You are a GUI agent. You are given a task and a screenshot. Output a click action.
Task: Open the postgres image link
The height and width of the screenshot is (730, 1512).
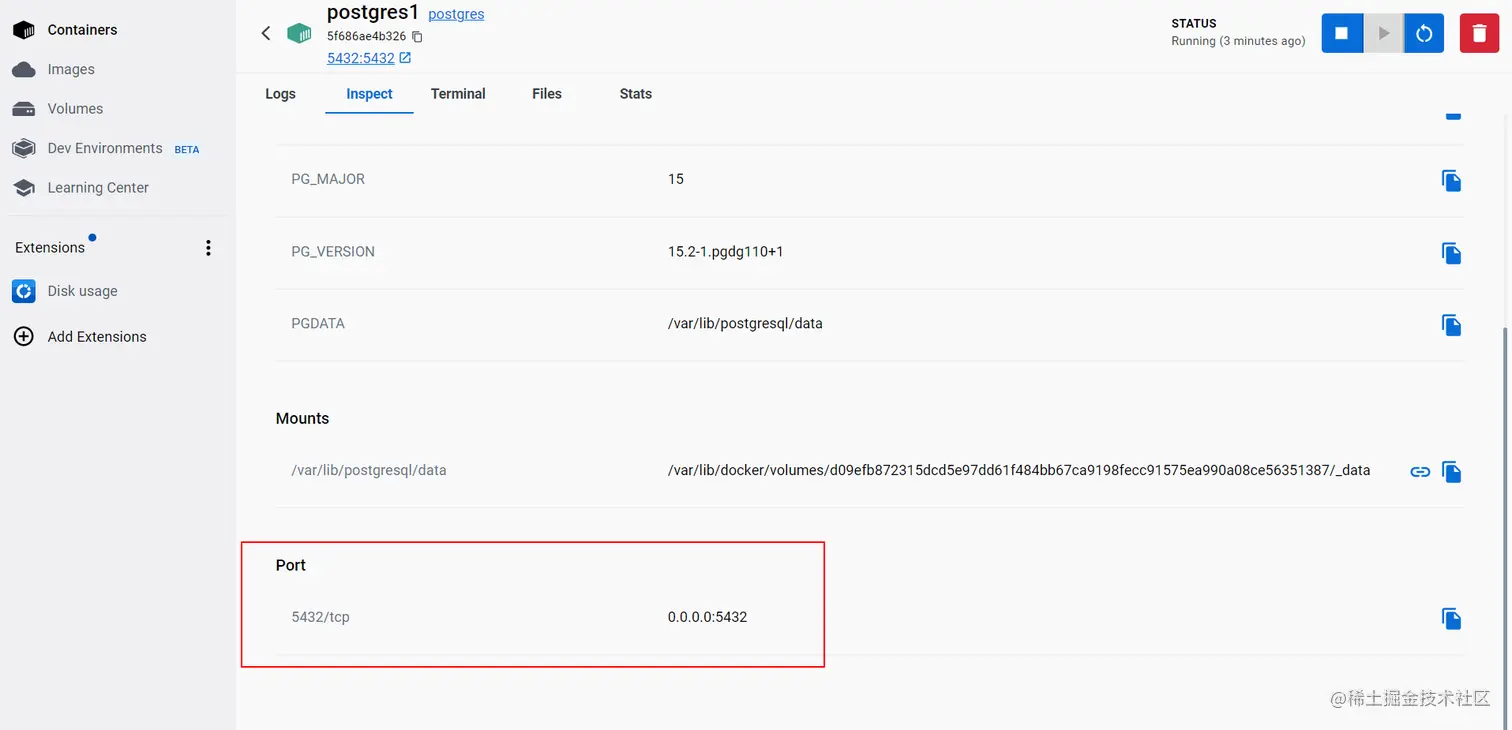(456, 14)
